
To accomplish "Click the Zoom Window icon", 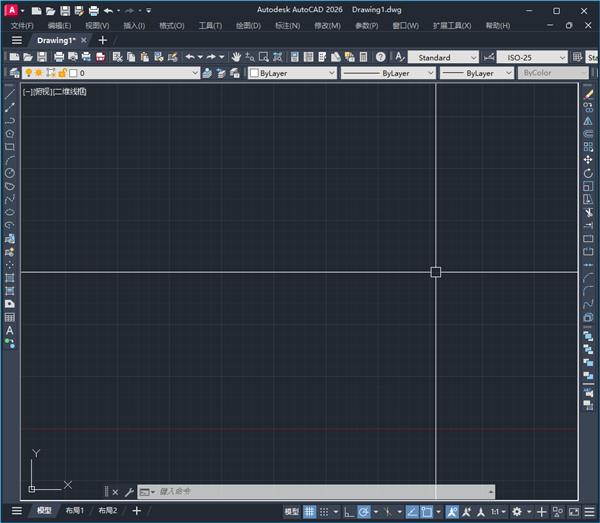I will 264,57.
